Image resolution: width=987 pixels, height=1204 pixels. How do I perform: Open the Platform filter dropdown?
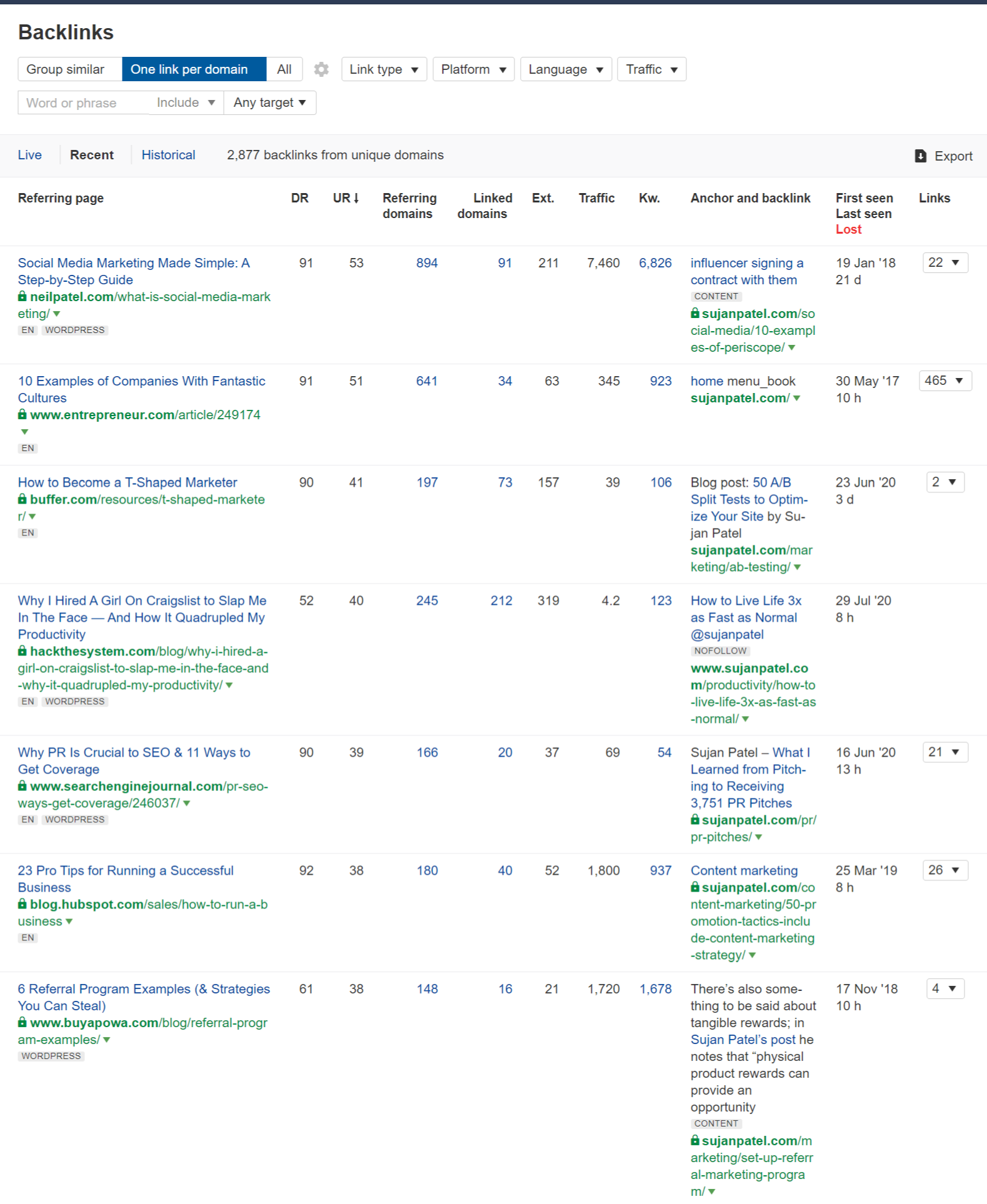[473, 69]
